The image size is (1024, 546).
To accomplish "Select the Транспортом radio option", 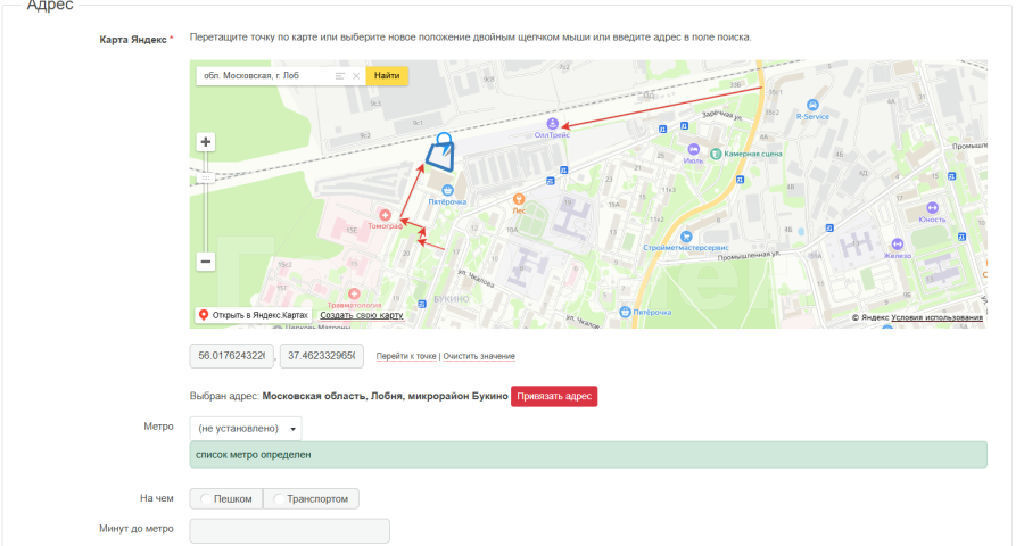I will click(311, 499).
